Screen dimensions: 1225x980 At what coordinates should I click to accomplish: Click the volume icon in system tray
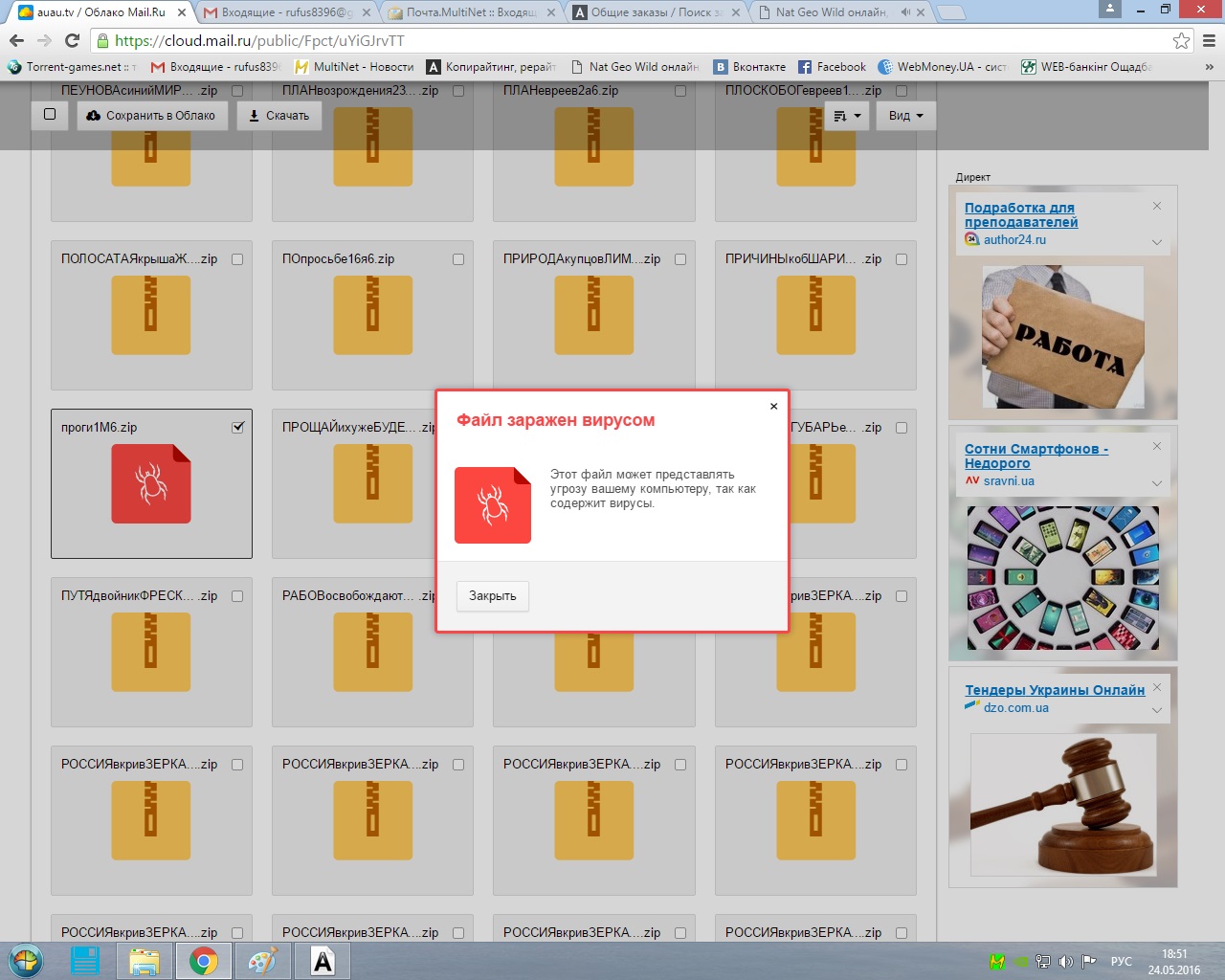tap(1066, 962)
